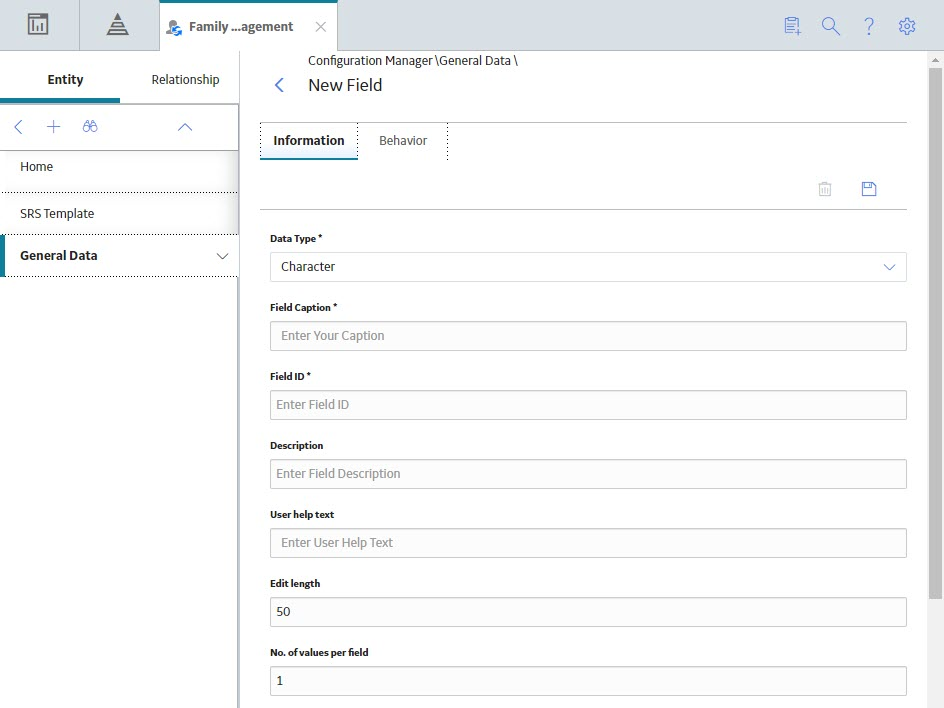Viewport: 944px width, 708px height.
Task: Select SRS Template in the entity list
Action: (119, 214)
